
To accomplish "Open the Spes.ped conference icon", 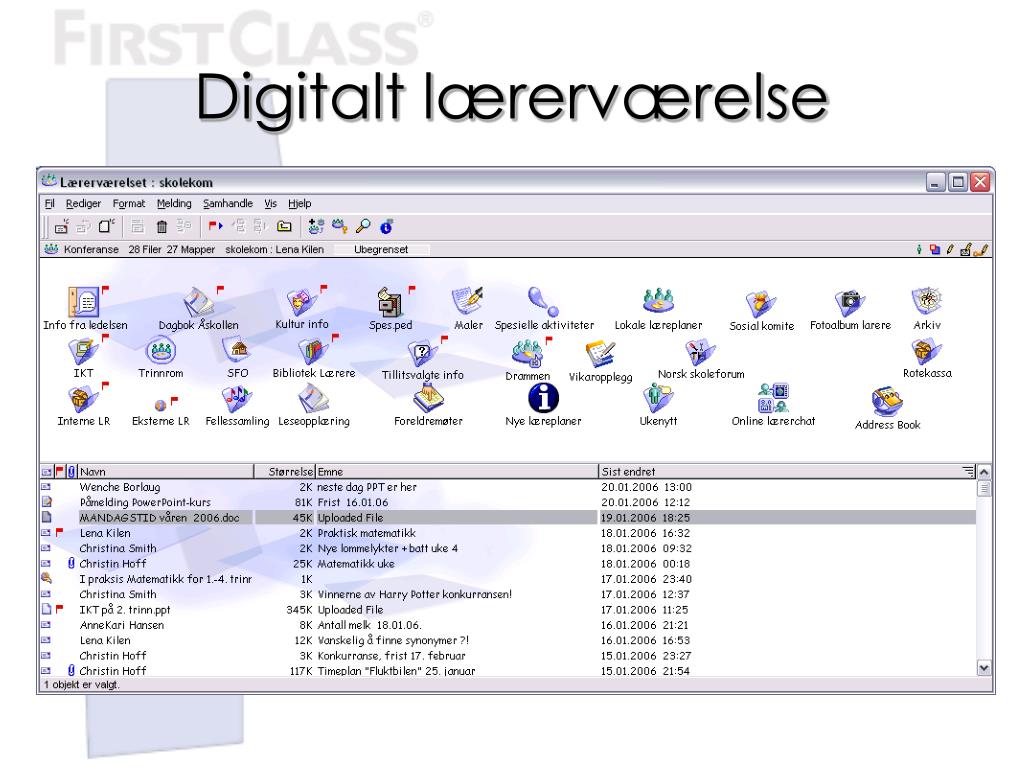I will (390, 302).
